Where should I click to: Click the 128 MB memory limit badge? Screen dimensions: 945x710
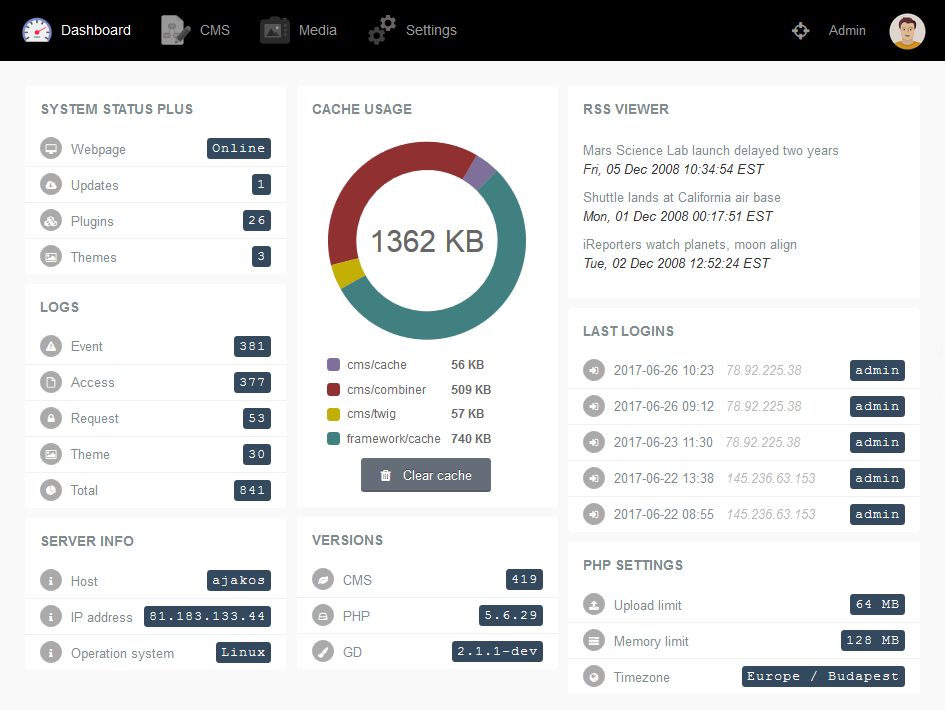[x=873, y=640]
